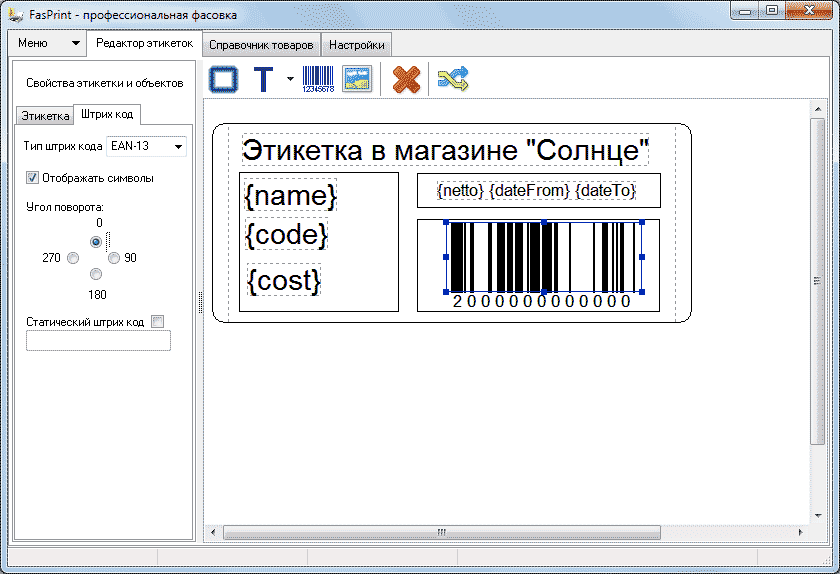Select the {code} text object
The image size is (840, 574).
(286, 234)
